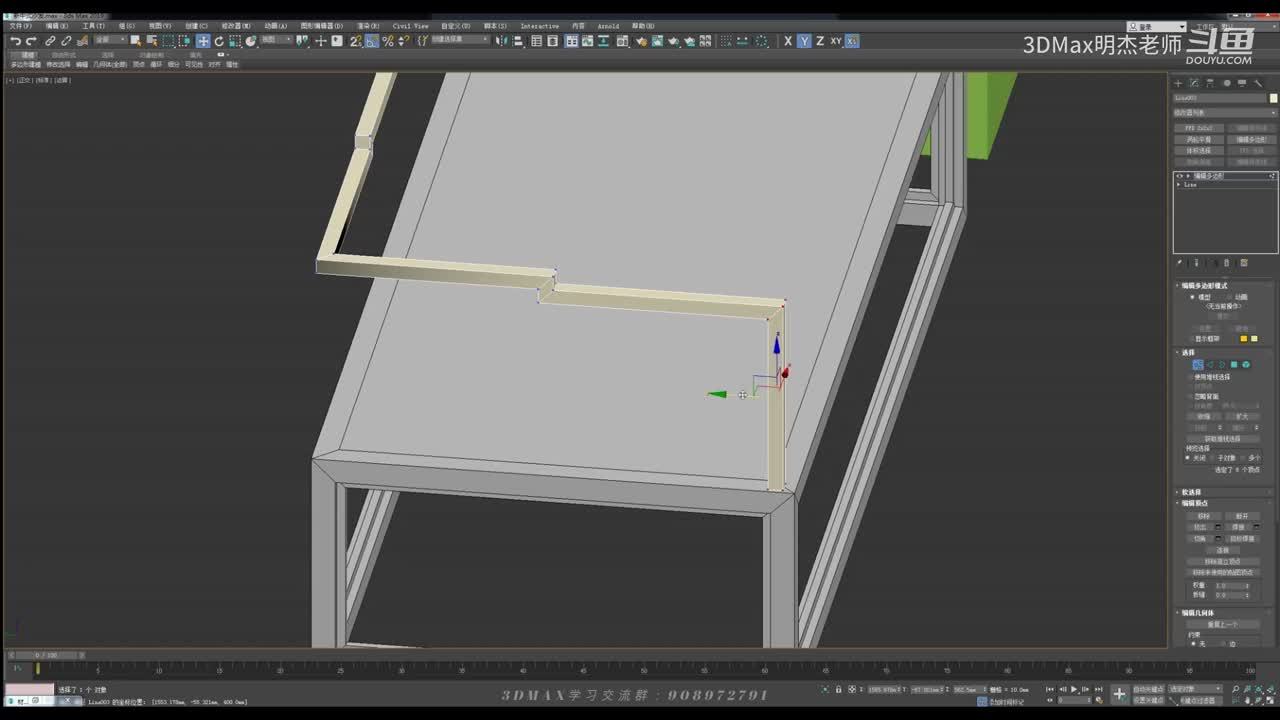The width and height of the screenshot is (1280, 720).
Task: Expand the Line entry in modifier stack
Action: 1179,185
